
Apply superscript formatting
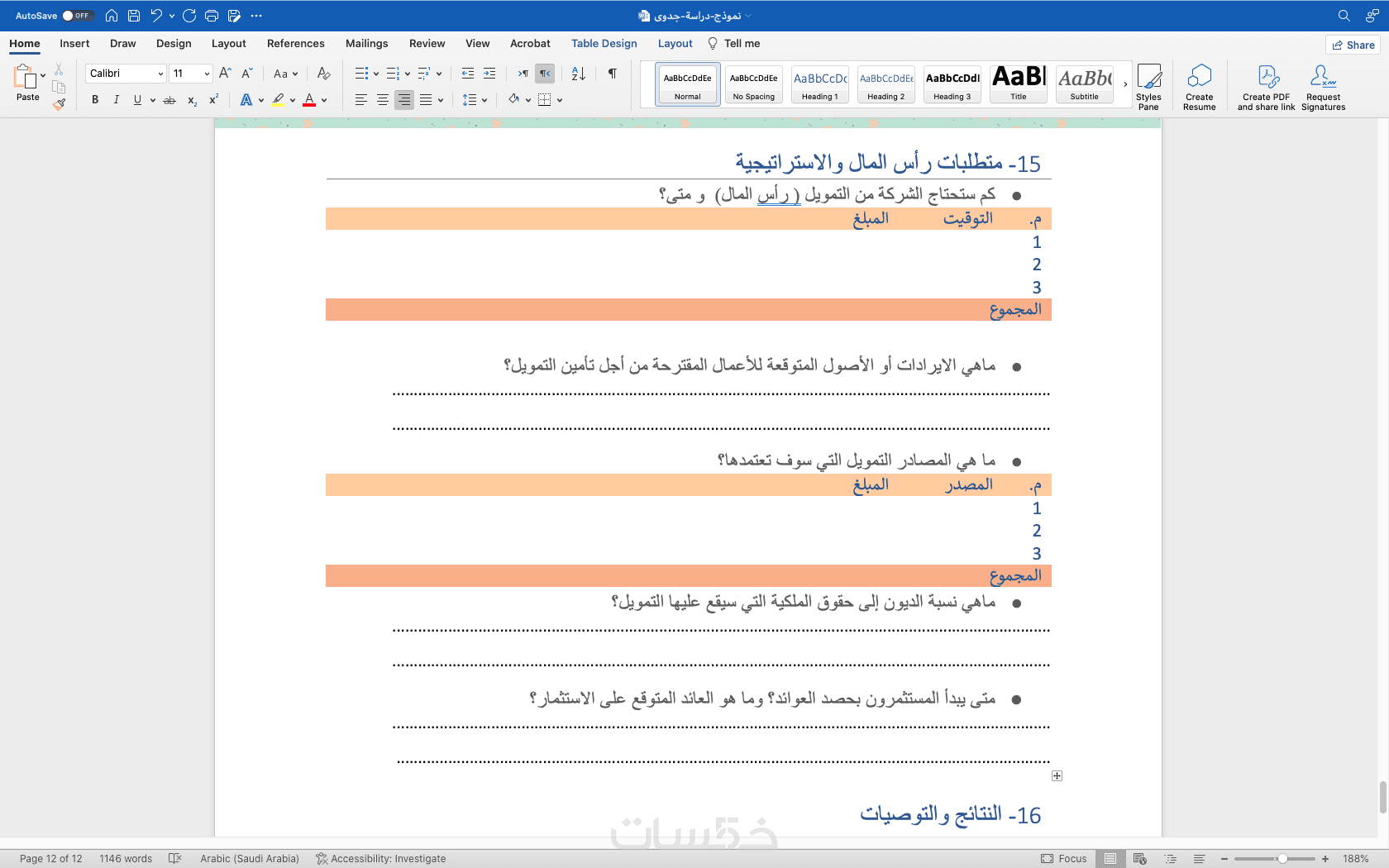pyautogui.click(x=213, y=100)
